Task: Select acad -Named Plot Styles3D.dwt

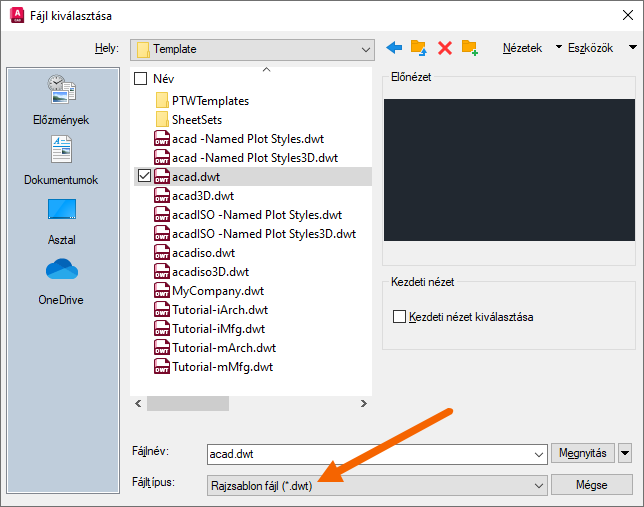Action: pos(255,158)
